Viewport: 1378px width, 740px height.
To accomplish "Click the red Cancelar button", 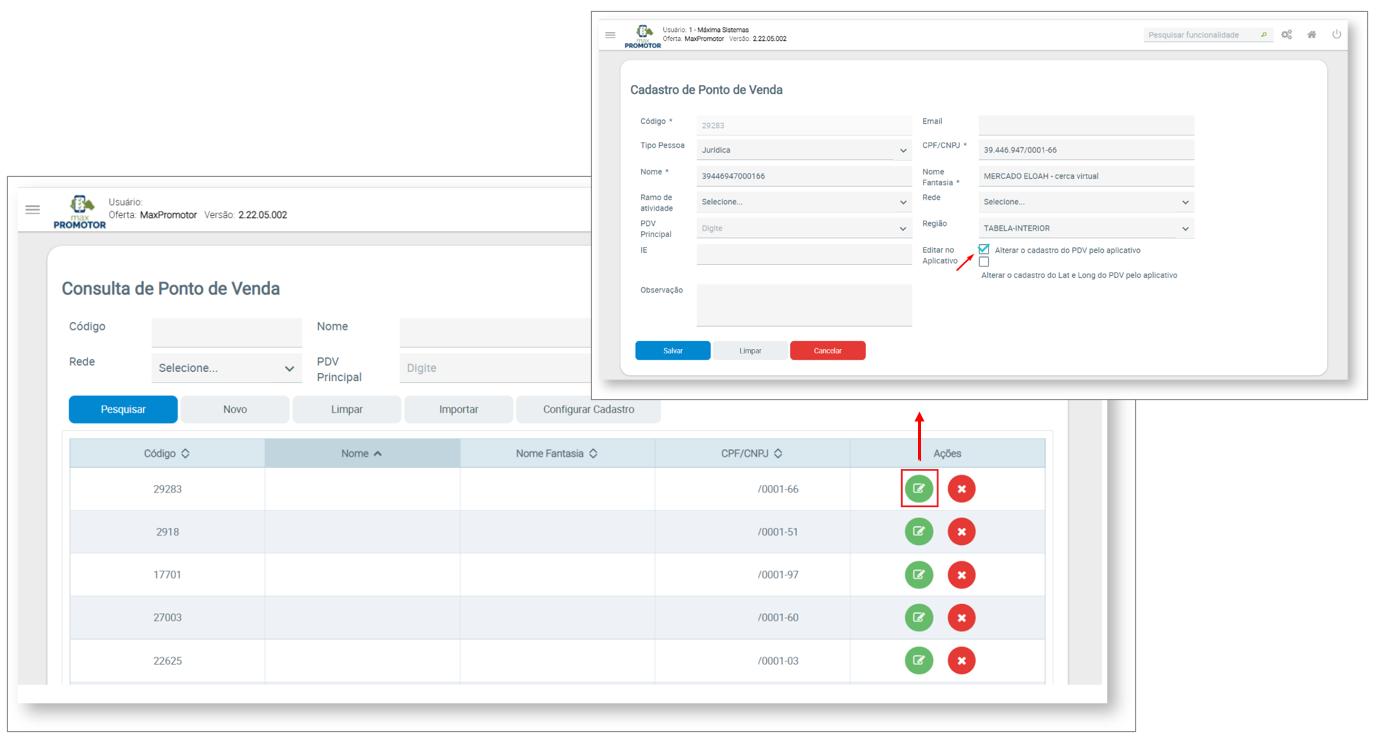I will pos(827,351).
